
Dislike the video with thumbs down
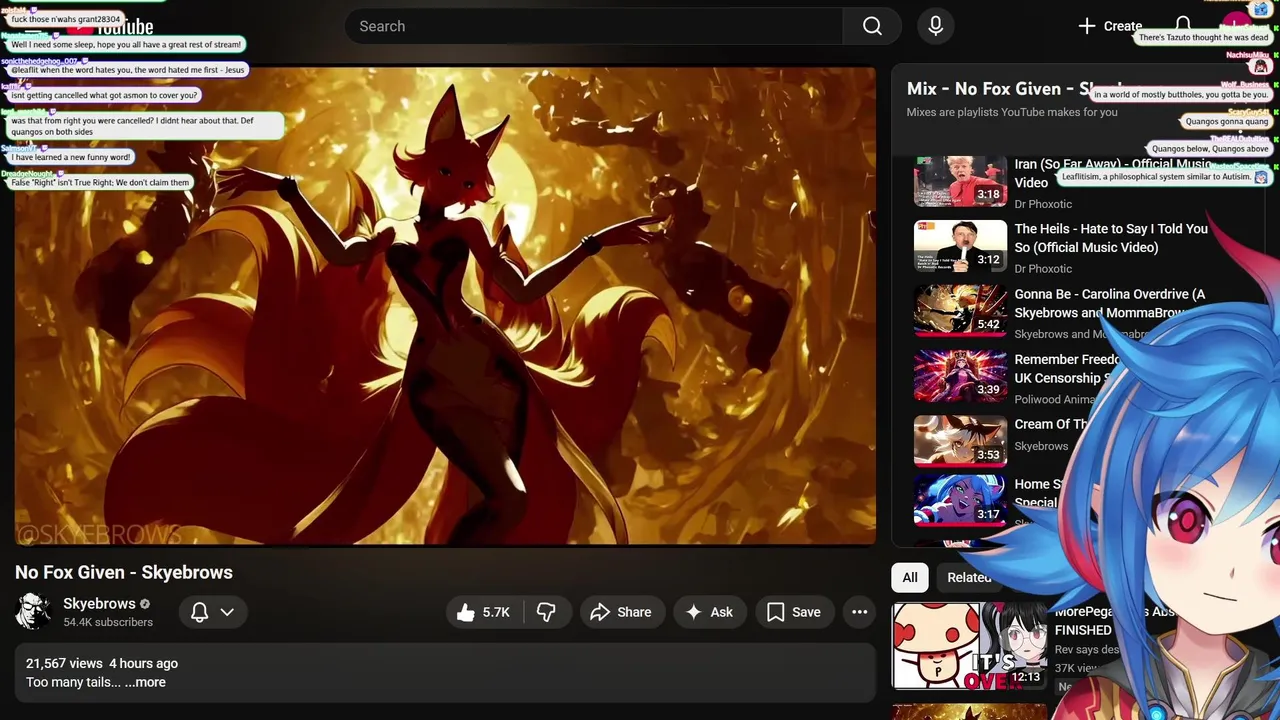(546, 612)
